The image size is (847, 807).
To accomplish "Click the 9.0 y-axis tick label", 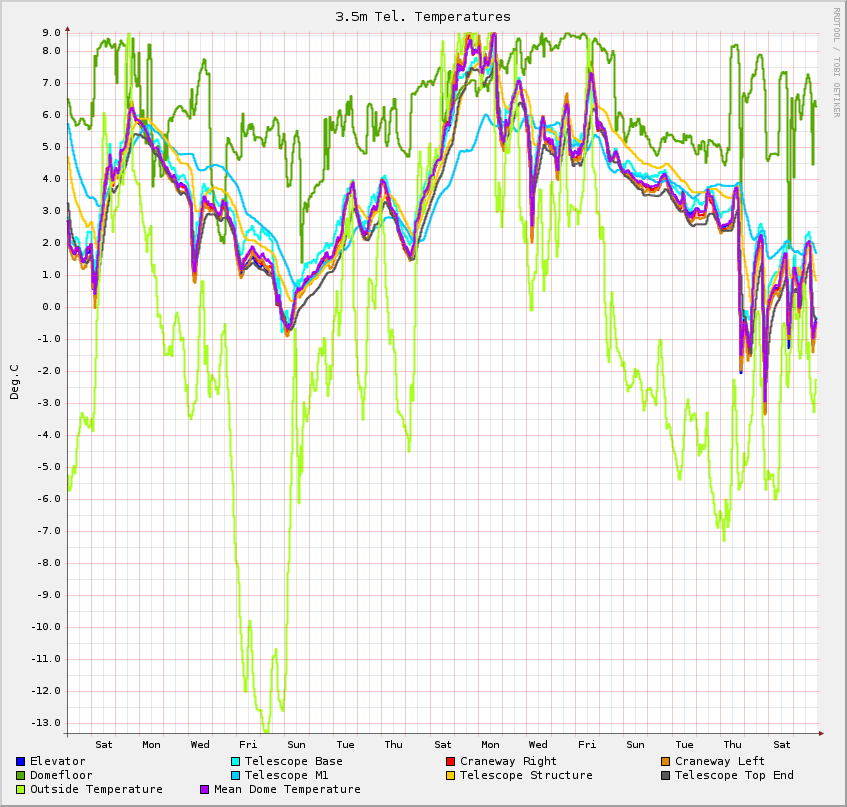I will (x=52, y=32).
